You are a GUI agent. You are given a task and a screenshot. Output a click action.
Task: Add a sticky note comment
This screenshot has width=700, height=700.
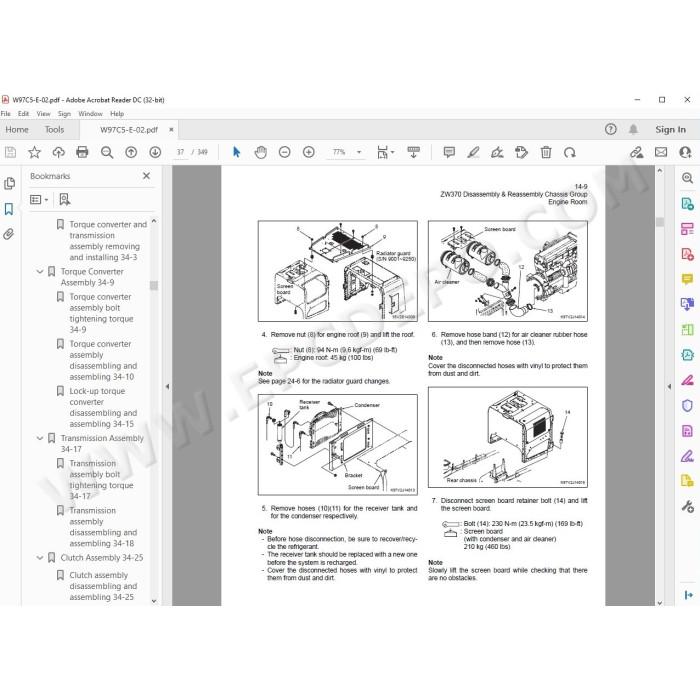449,153
